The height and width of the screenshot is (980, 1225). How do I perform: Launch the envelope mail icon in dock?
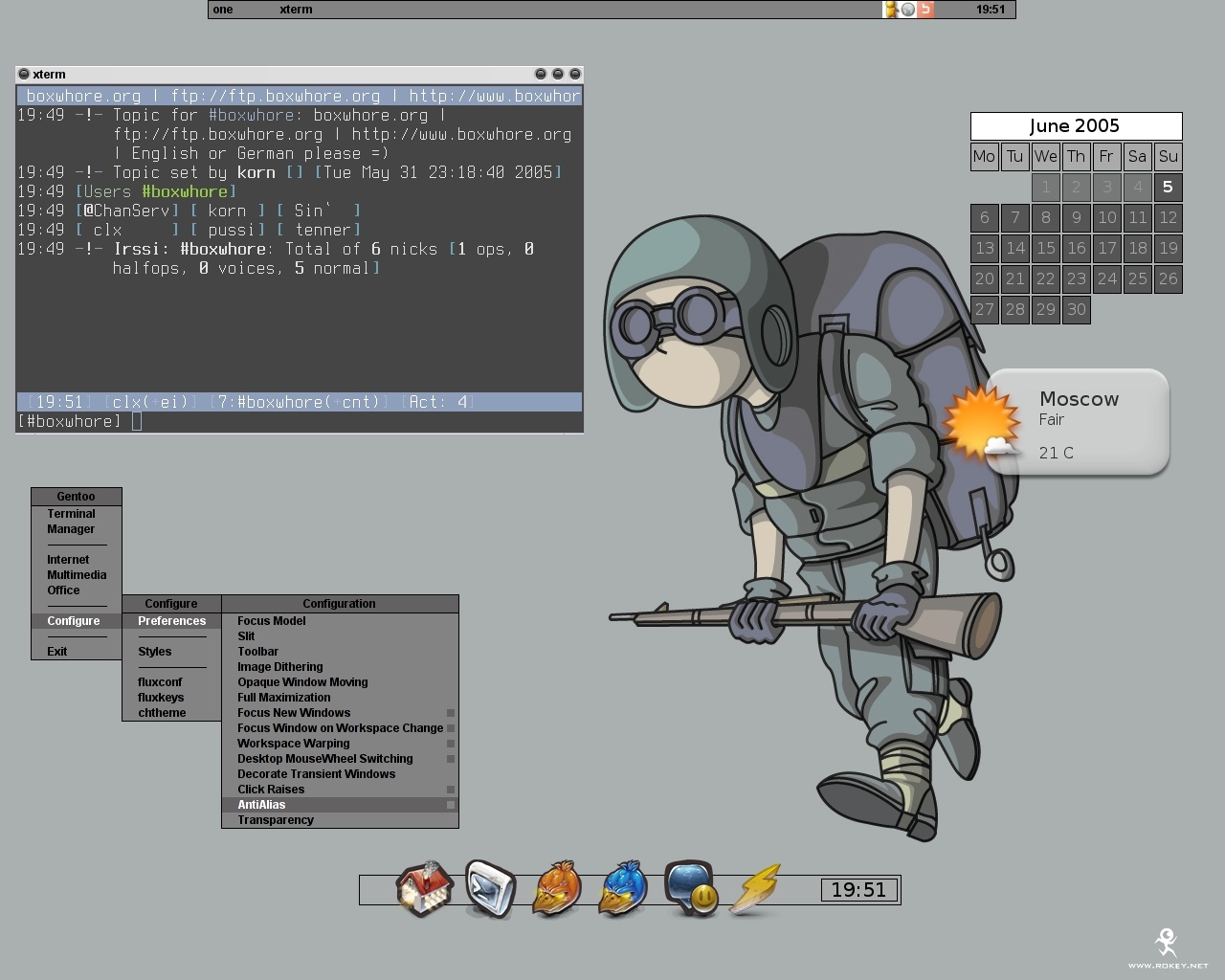[x=491, y=889]
